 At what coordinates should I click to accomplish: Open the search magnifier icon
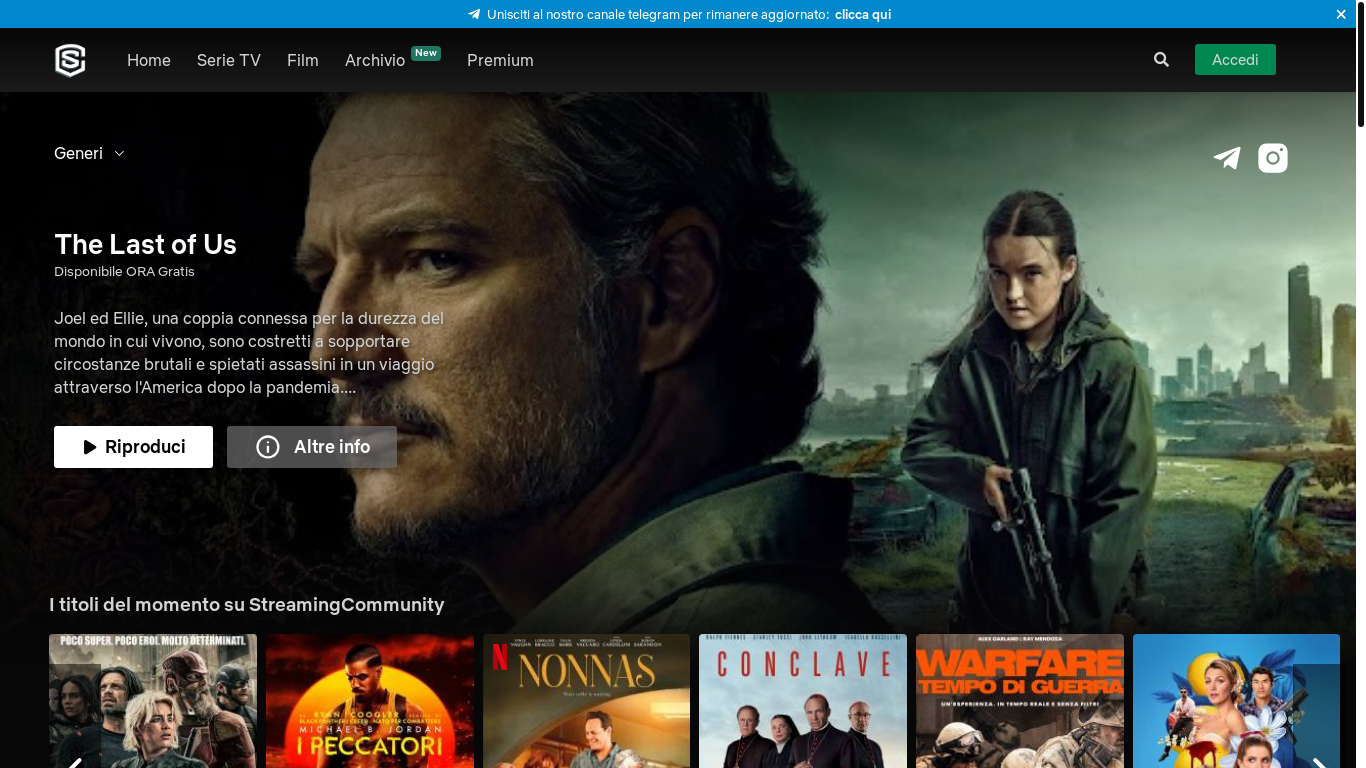tap(1161, 59)
